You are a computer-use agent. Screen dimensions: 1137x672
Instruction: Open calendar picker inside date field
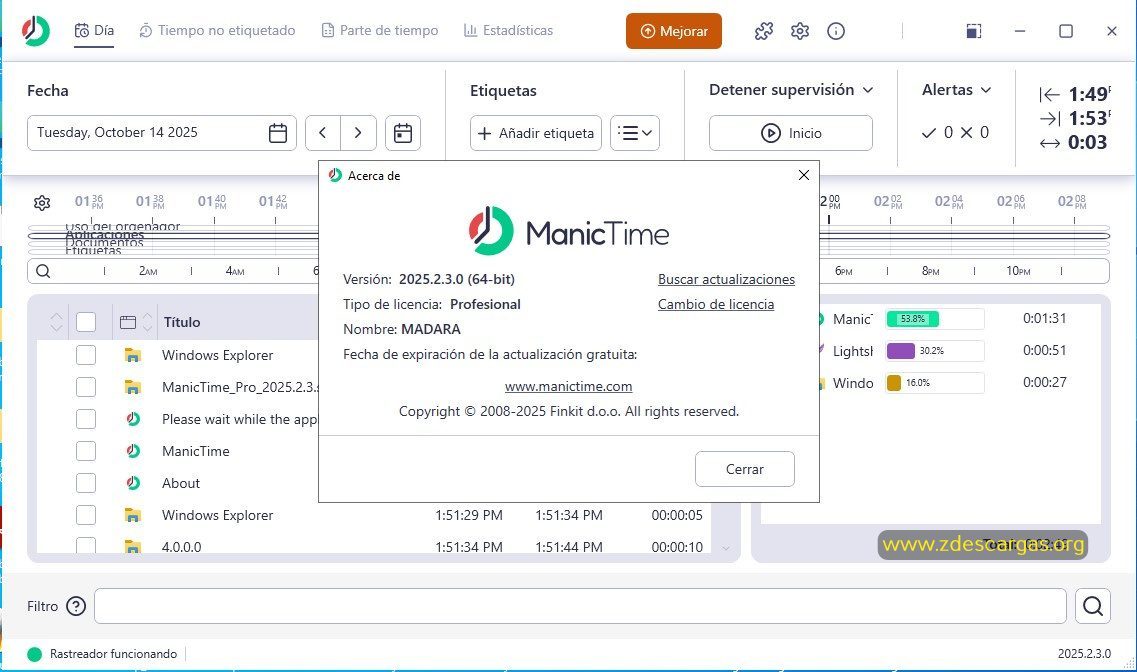278,133
